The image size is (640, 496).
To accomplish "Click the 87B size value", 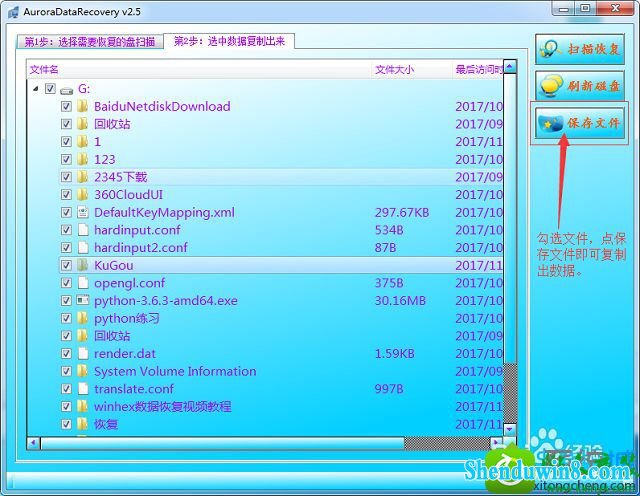I will (386, 248).
